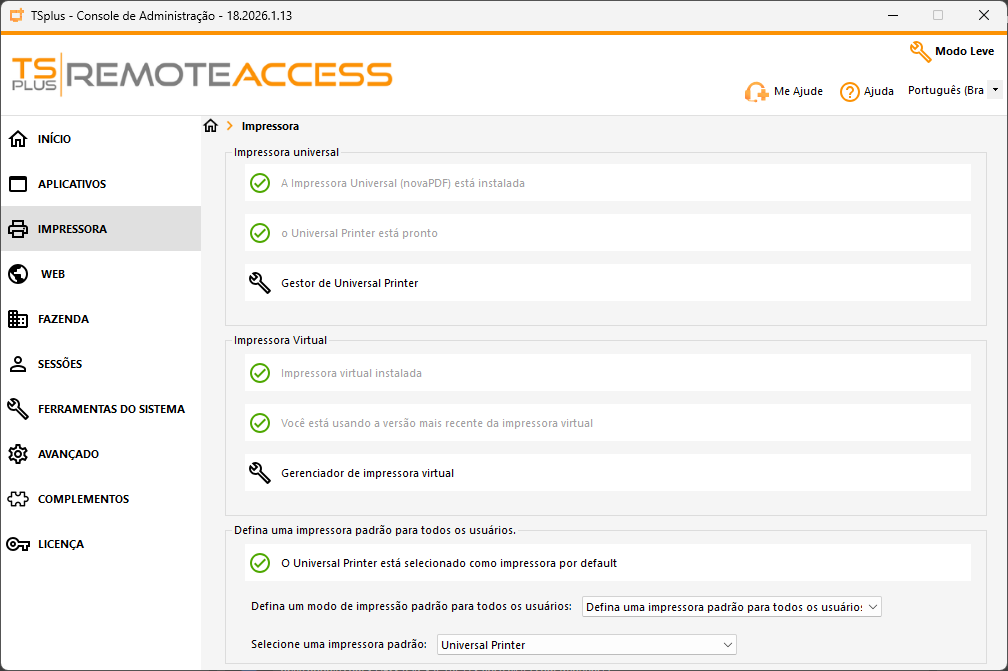Click the Universal Printer default status checkmark
This screenshot has width=1008, height=671.
(x=260, y=563)
